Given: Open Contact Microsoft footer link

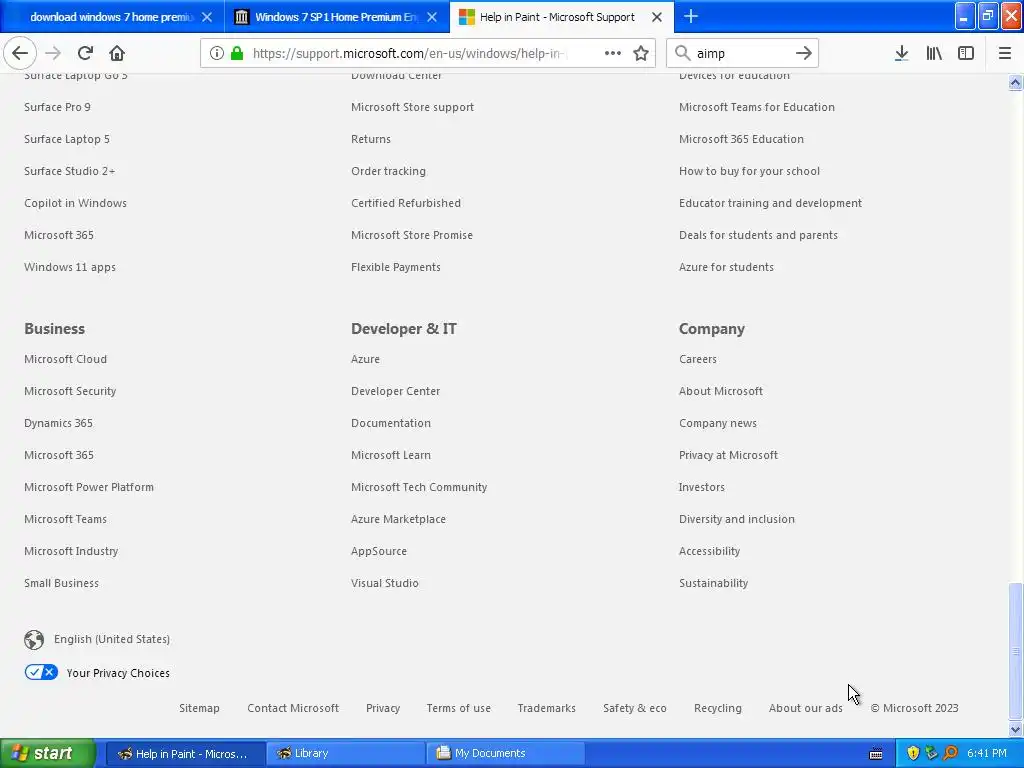Looking at the screenshot, I should click(x=293, y=708).
